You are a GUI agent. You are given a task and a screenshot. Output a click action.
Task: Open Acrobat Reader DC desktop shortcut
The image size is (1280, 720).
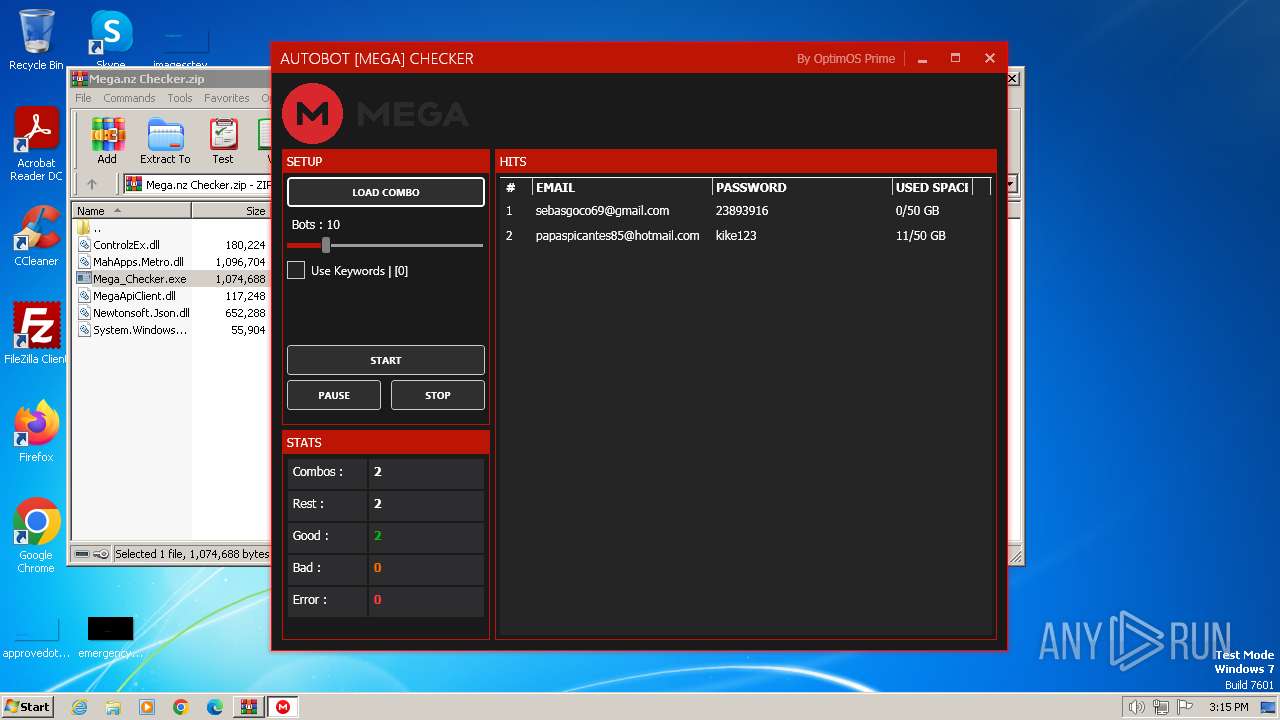tap(36, 145)
